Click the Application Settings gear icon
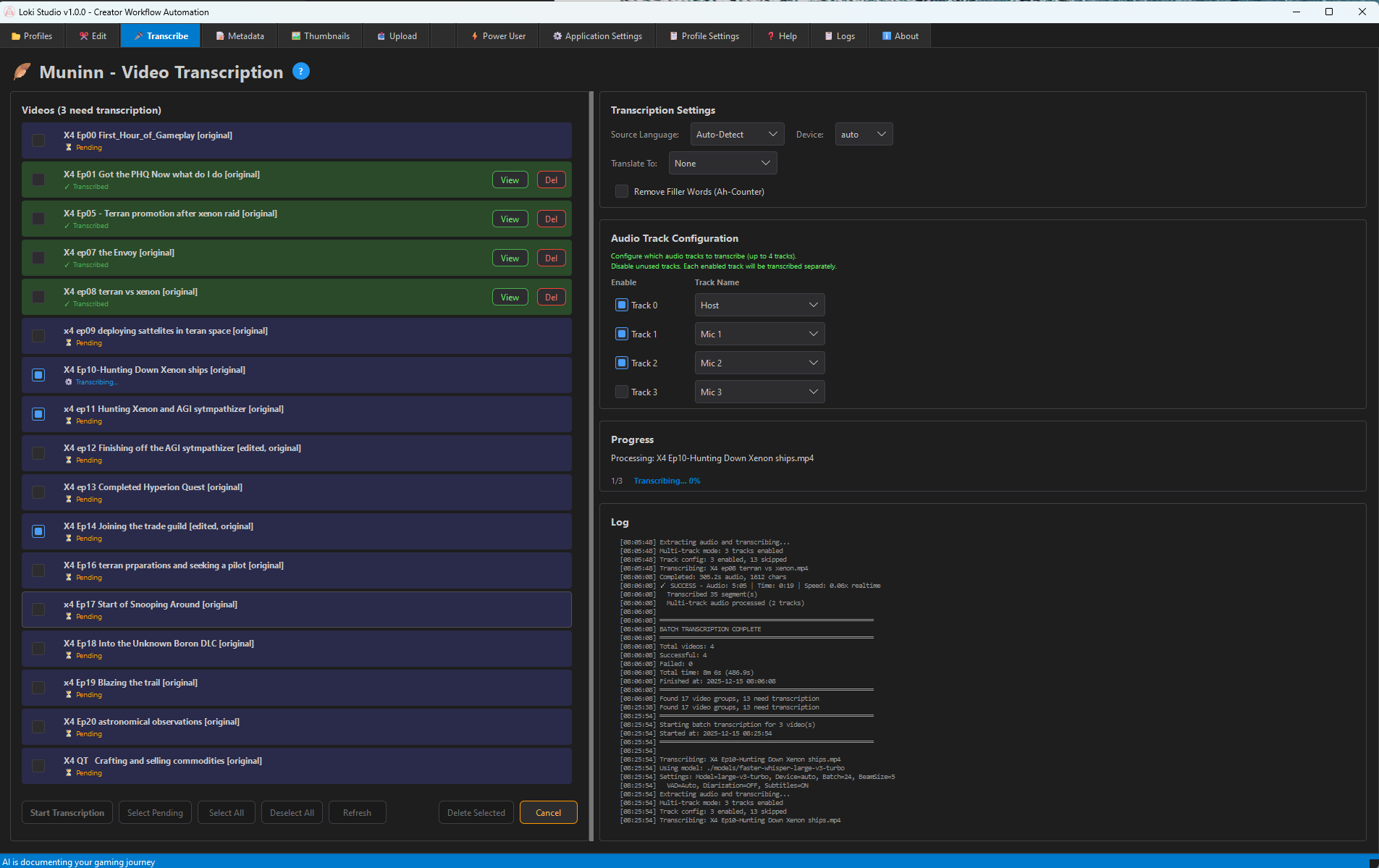1379x868 pixels. click(x=557, y=36)
